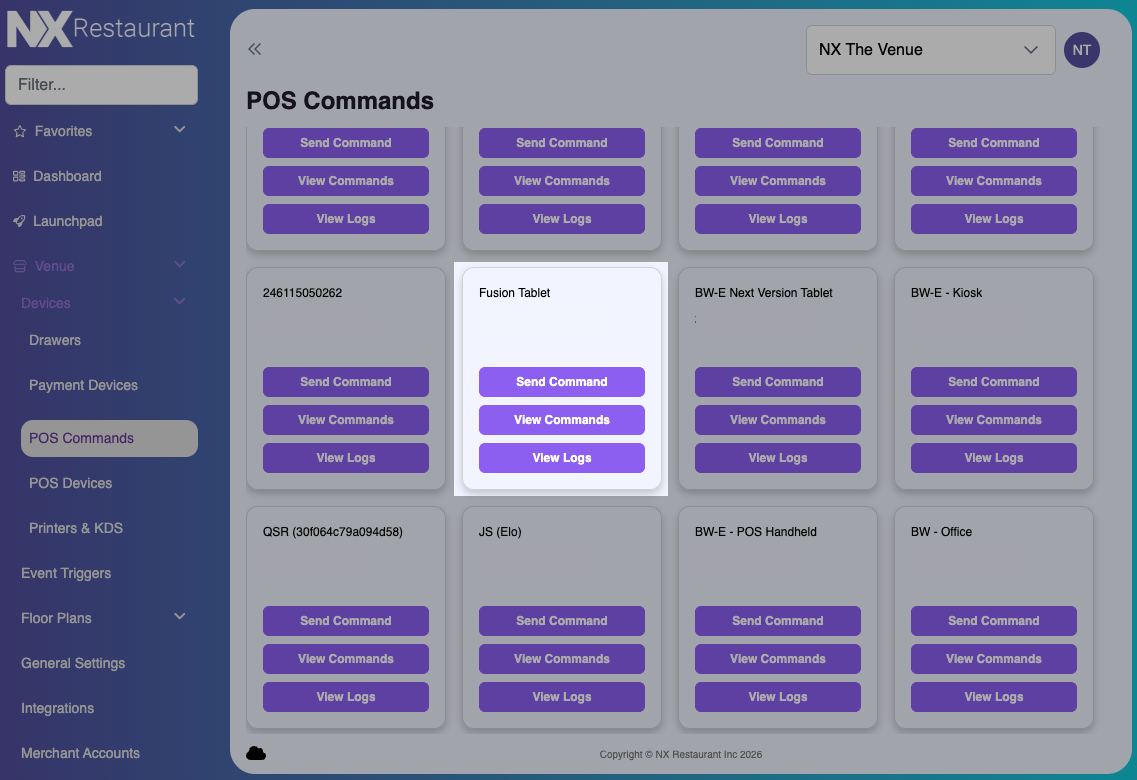This screenshot has height=780, width=1137.
Task: Click Send Command on the Fusion Tablet card
Action: (x=561, y=382)
